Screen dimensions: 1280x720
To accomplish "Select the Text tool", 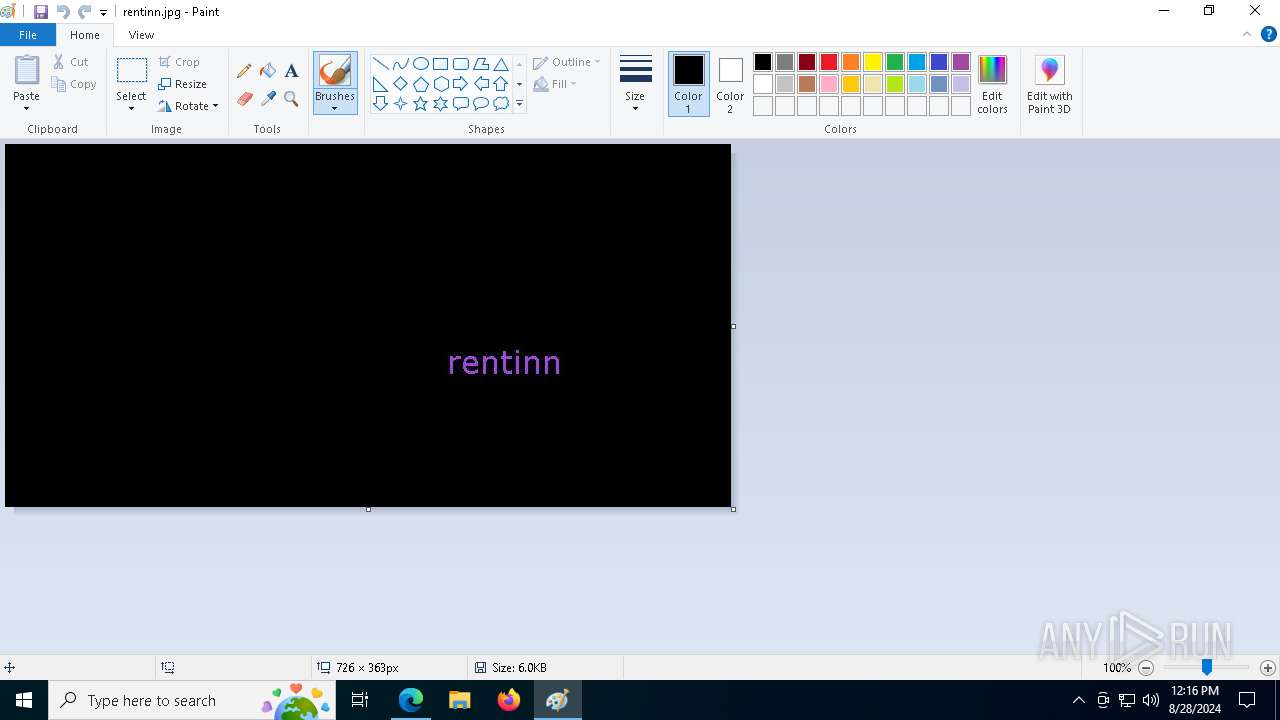I will point(291,71).
